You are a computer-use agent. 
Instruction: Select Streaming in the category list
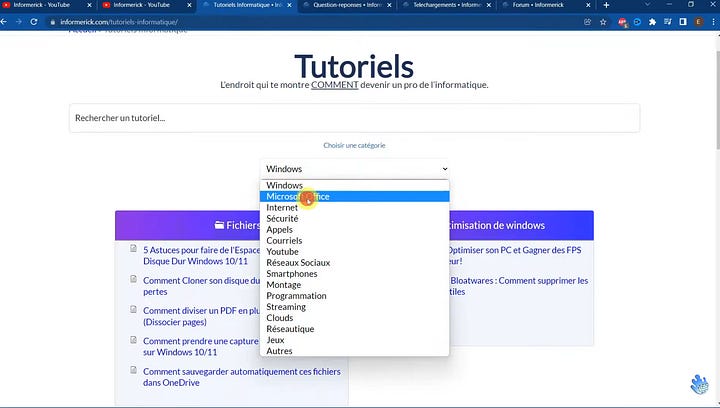click(x=354, y=307)
